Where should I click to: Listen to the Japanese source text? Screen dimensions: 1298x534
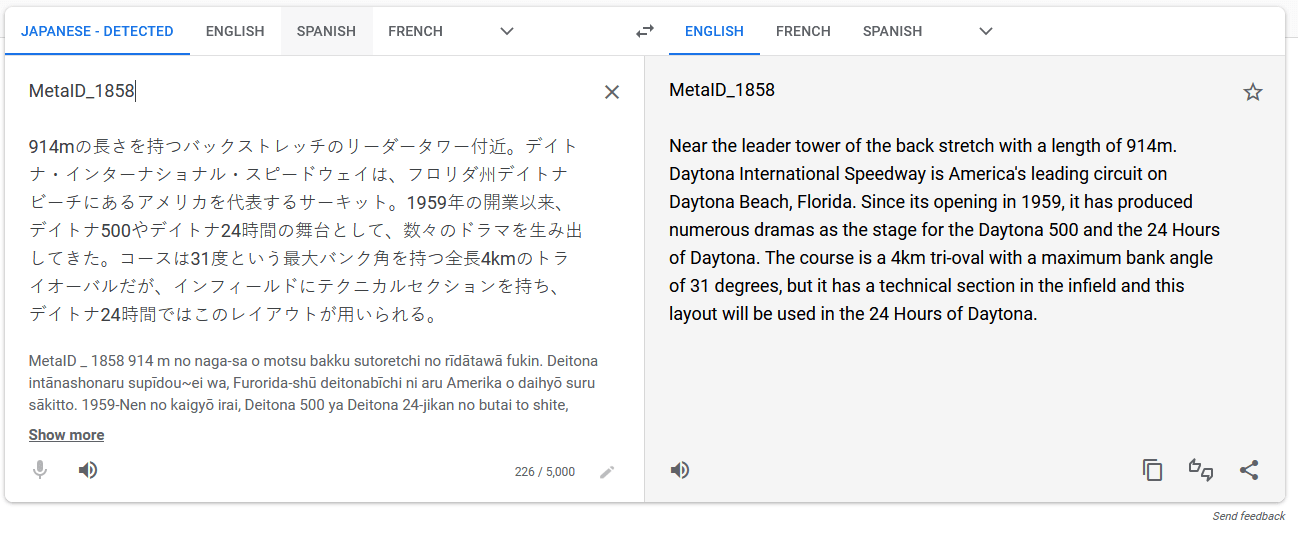click(88, 470)
